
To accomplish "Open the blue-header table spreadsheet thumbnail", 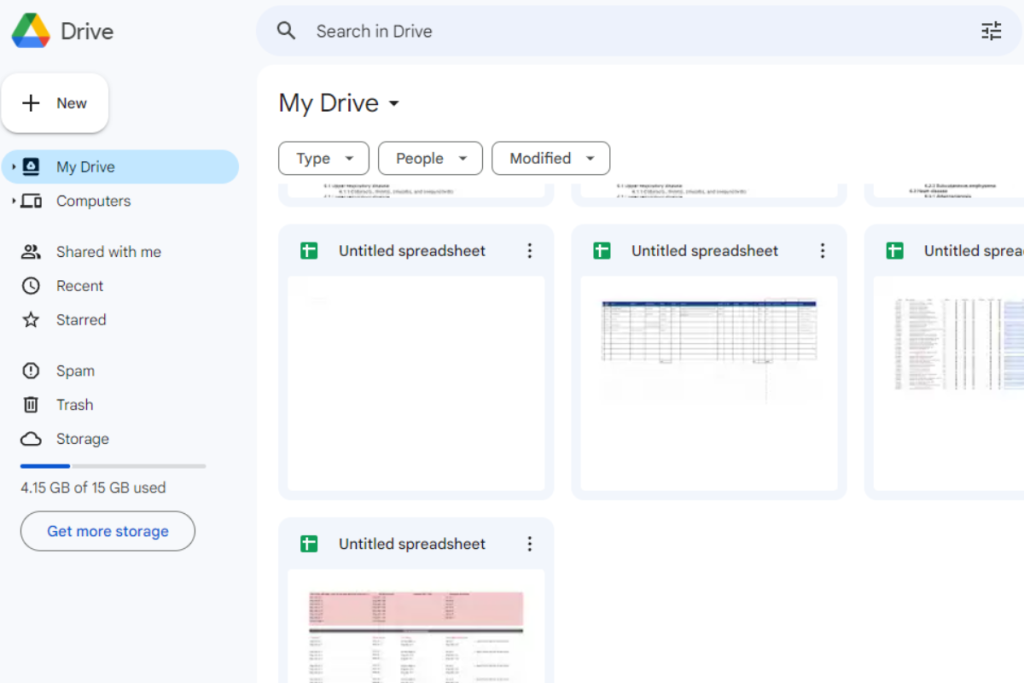I will click(x=709, y=383).
